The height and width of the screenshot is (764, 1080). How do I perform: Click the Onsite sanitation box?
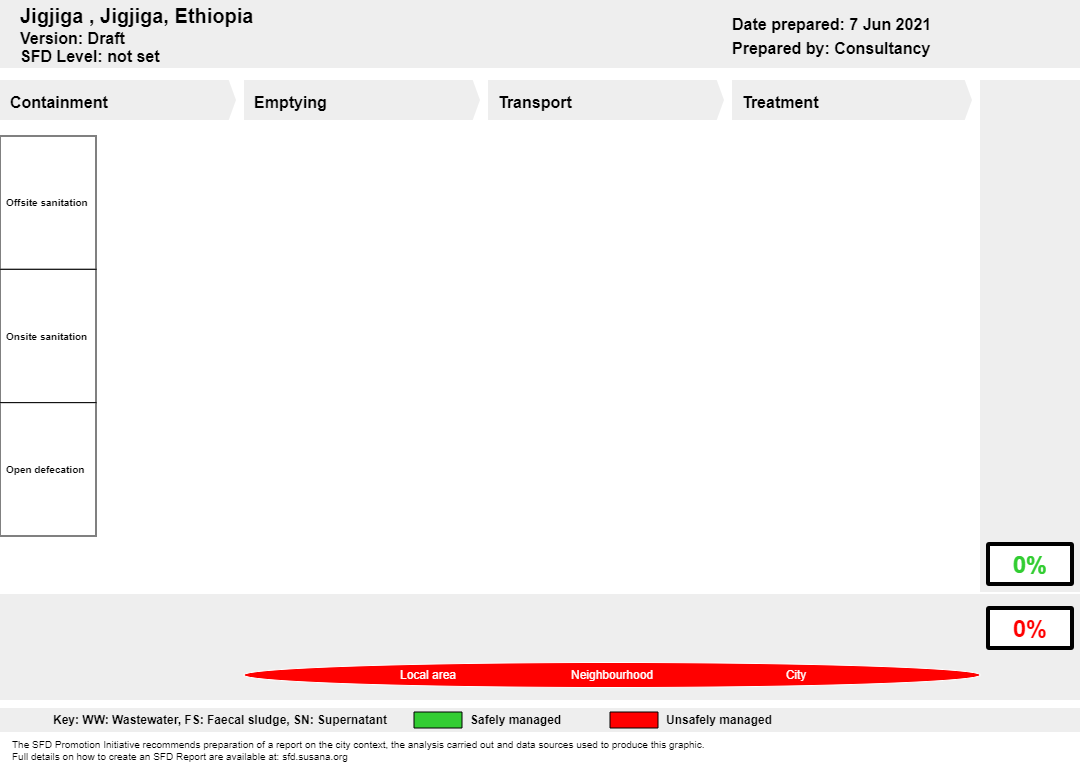[x=48, y=336]
